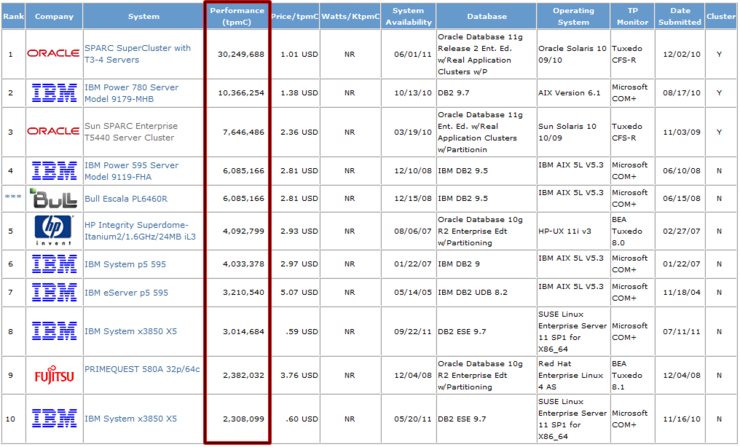Select the 5.07 USD price cell
The image size is (740, 447).
[x=299, y=292]
